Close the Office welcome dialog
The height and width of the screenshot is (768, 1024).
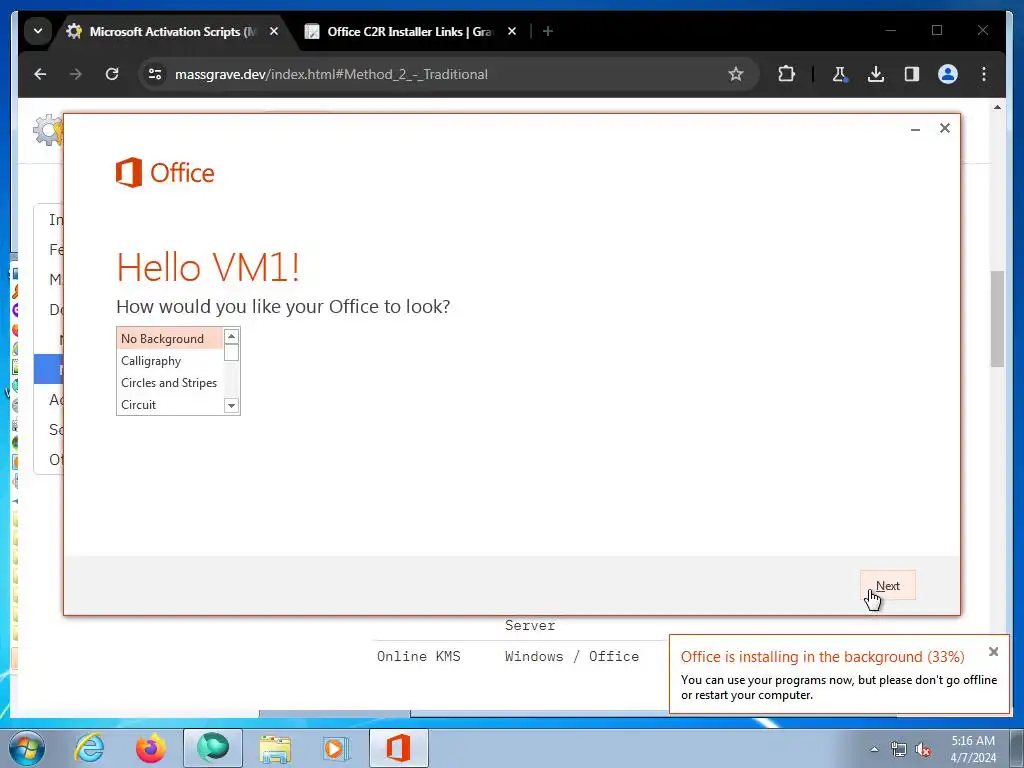tap(944, 128)
